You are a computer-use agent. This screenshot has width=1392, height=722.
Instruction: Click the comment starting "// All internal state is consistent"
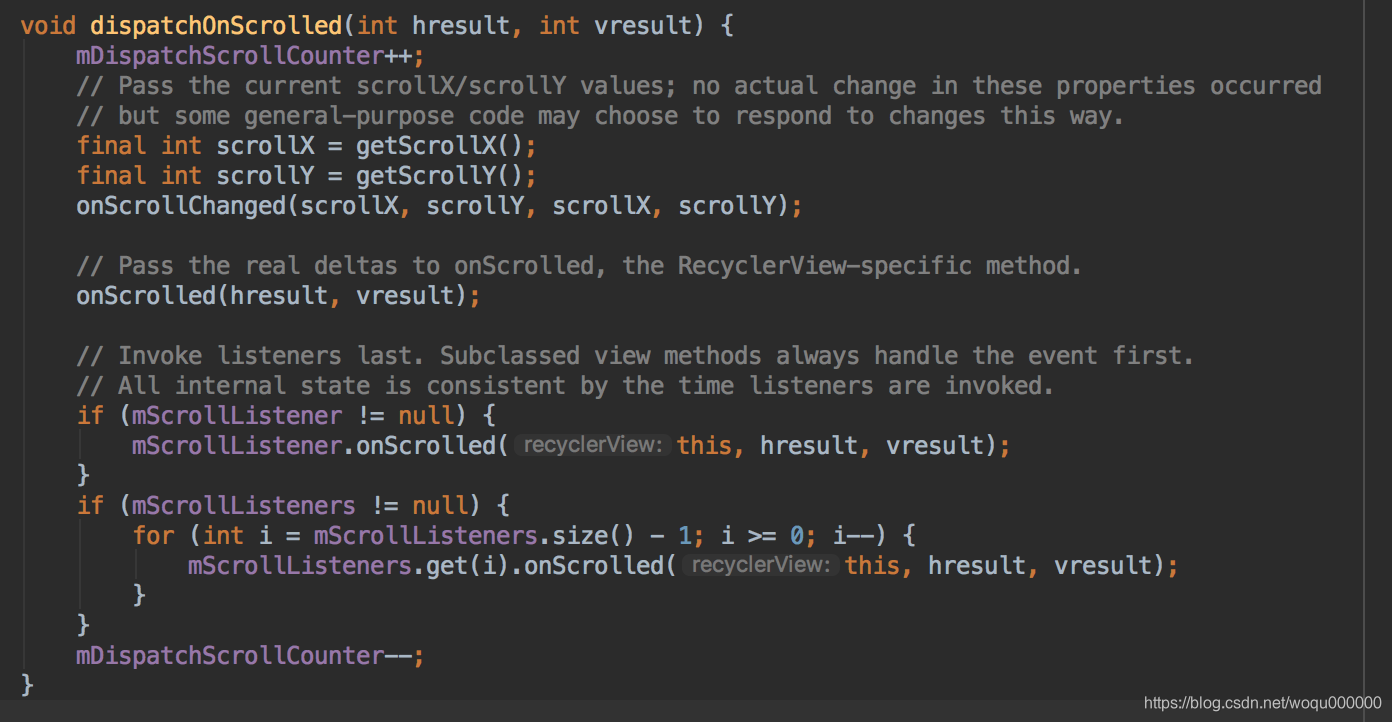click(x=565, y=385)
